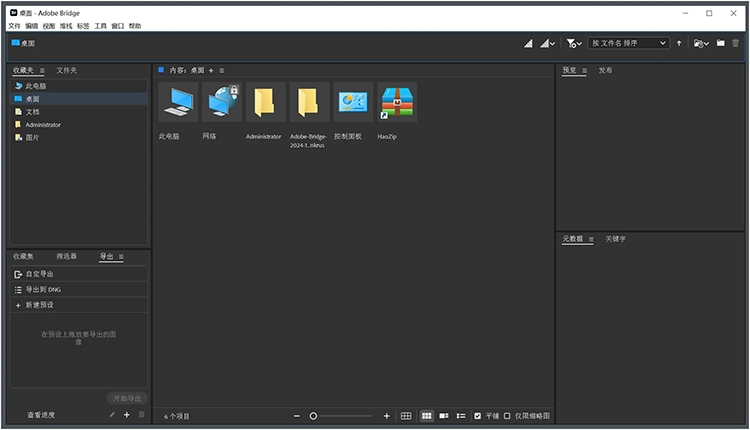The width and height of the screenshot is (750, 430).
Task: Click the plus icon to enlarge thumbnails
Action: tap(387, 415)
